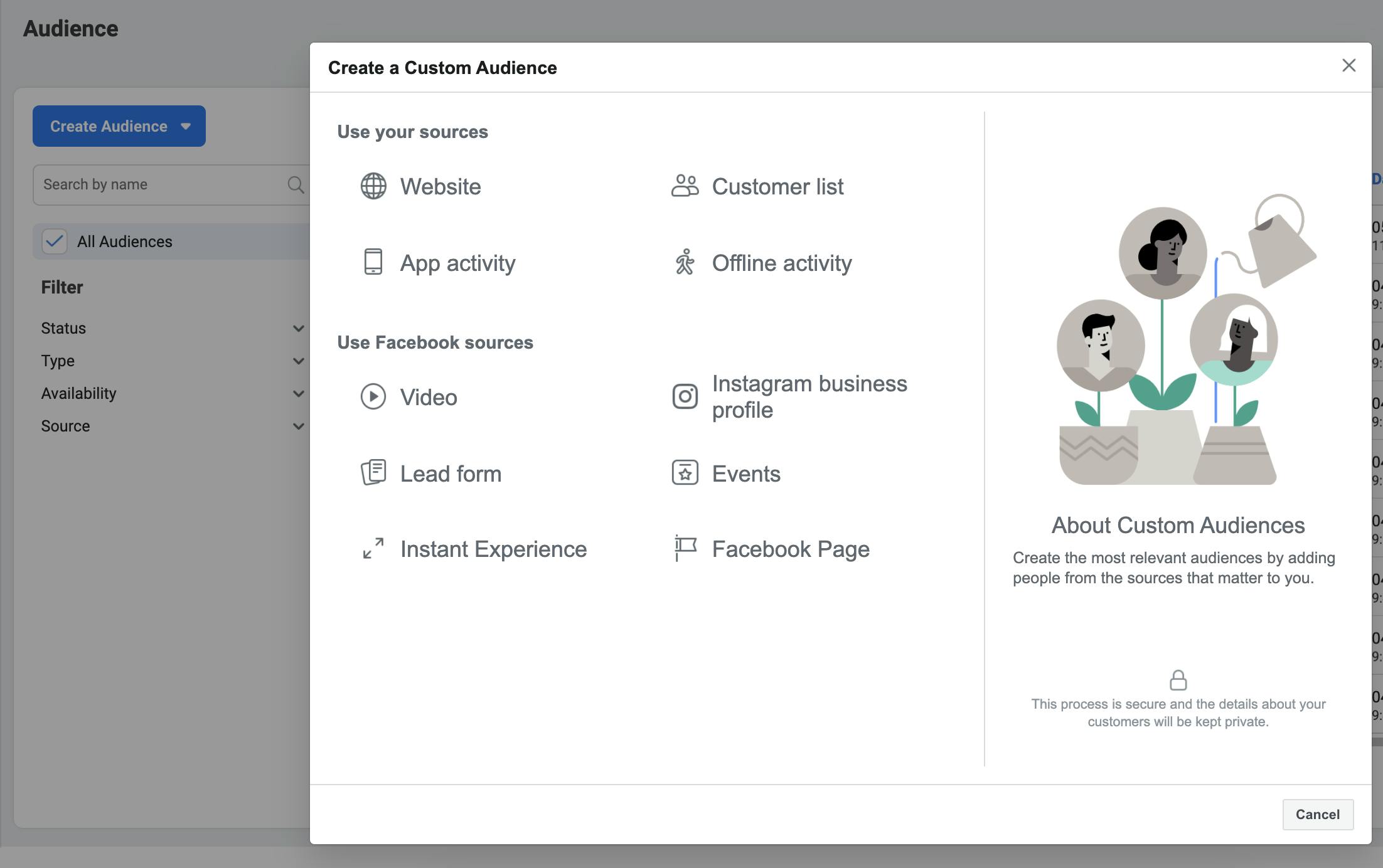Screen dimensions: 1383x868
Task: Click the Audience page title
Action: click(x=70, y=28)
